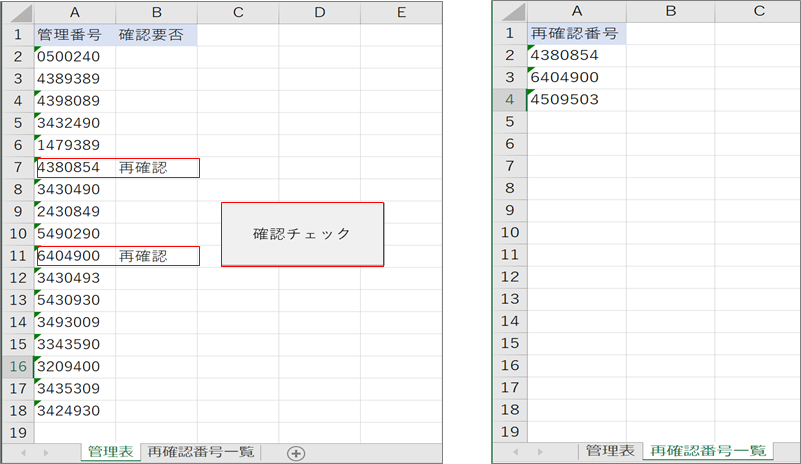Select the 管理表 tab in left workbook
801x464 pixels.
click(x=110, y=452)
